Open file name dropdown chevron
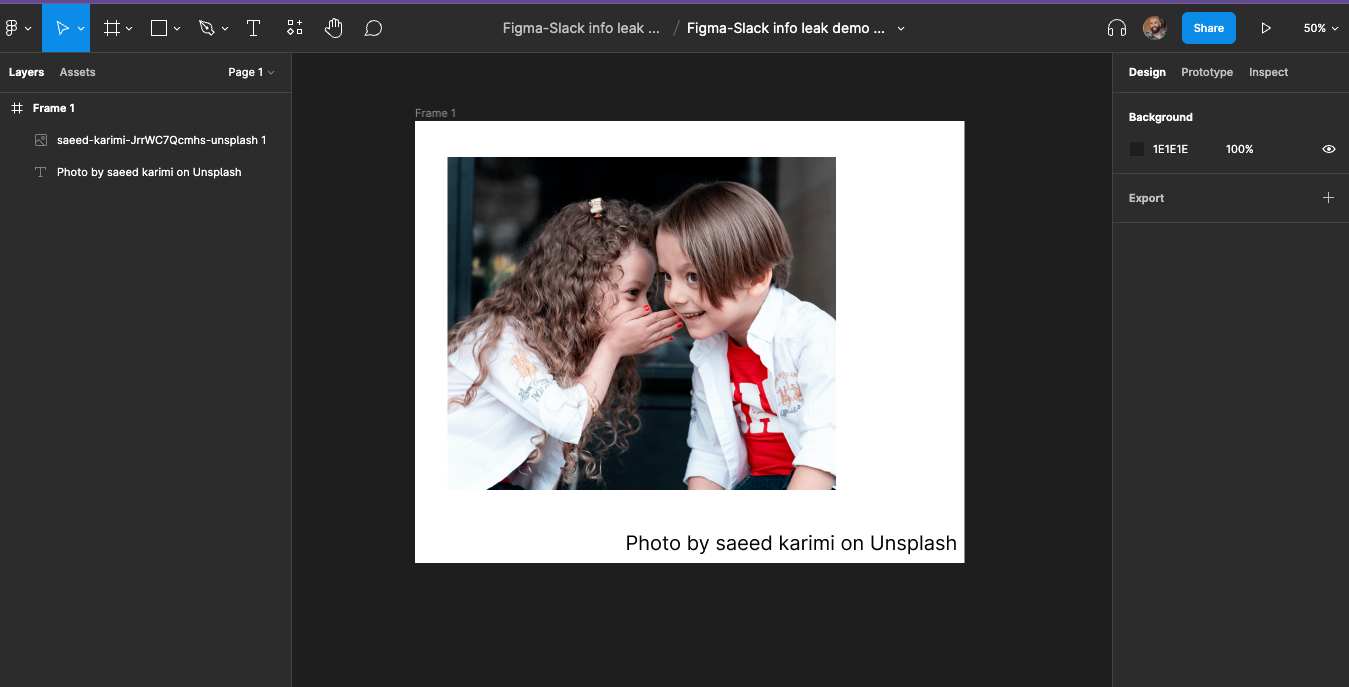1349x687 pixels. [901, 28]
